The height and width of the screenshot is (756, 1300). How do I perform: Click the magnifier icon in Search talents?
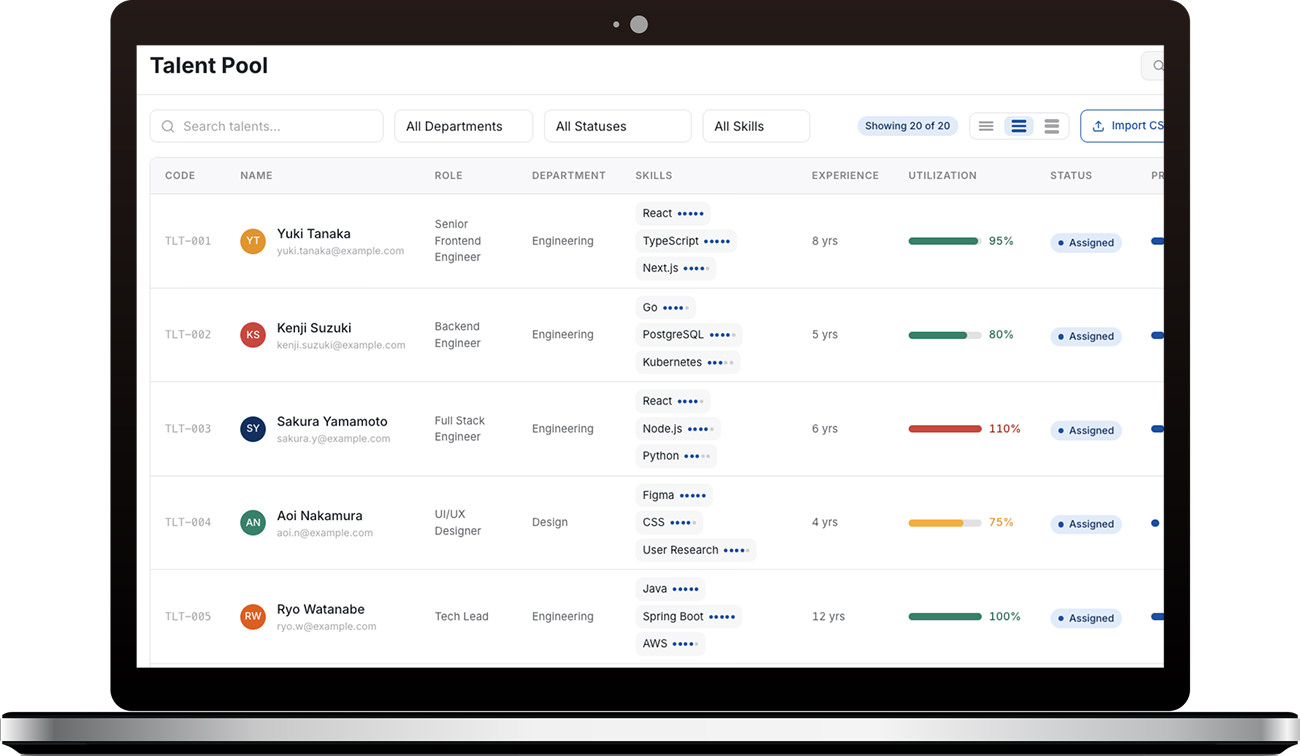pyautogui.click(x=168, y=126)
